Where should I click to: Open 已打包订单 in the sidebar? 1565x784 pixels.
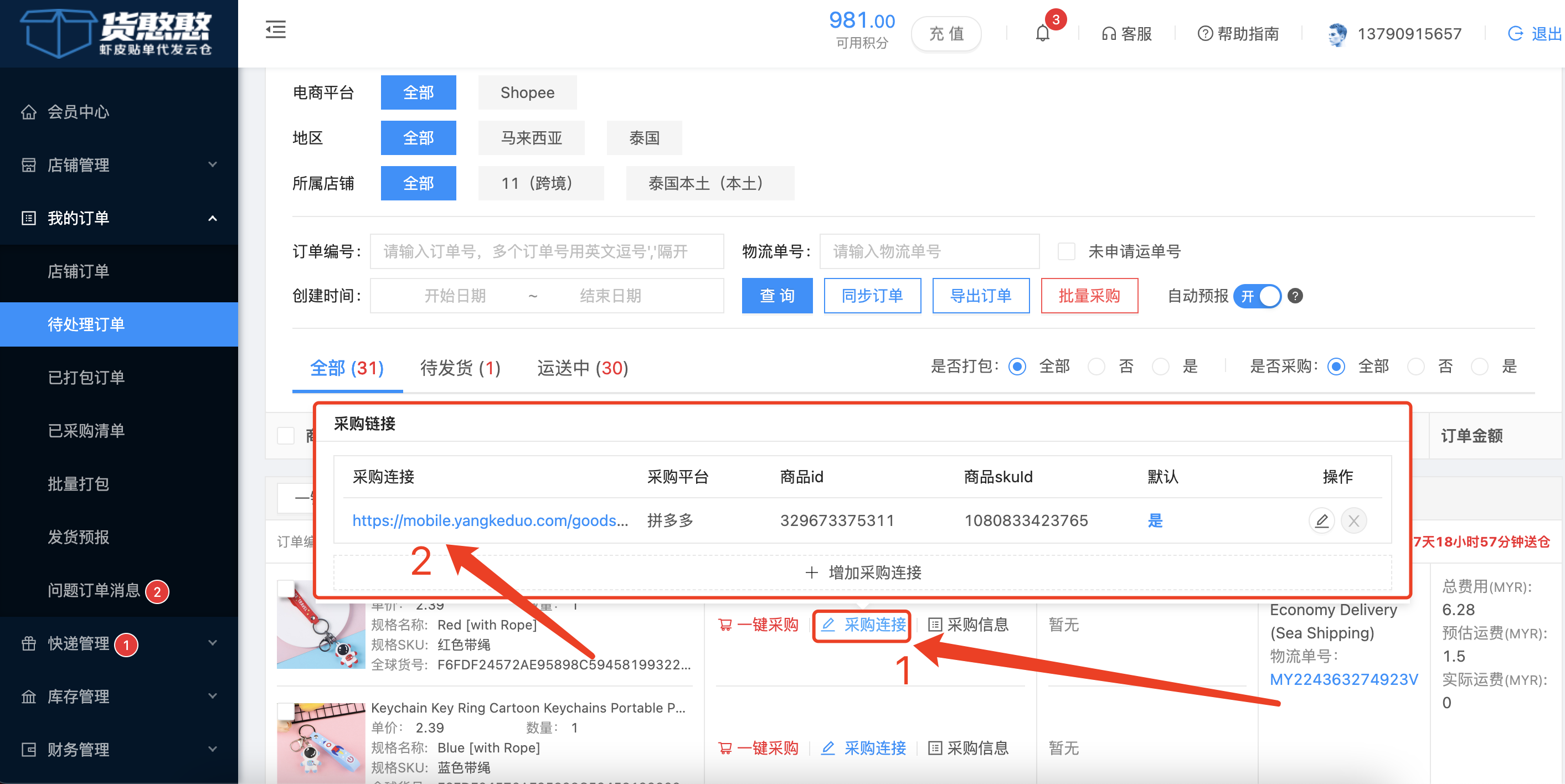pyautogui.click(x=86, y=377)
